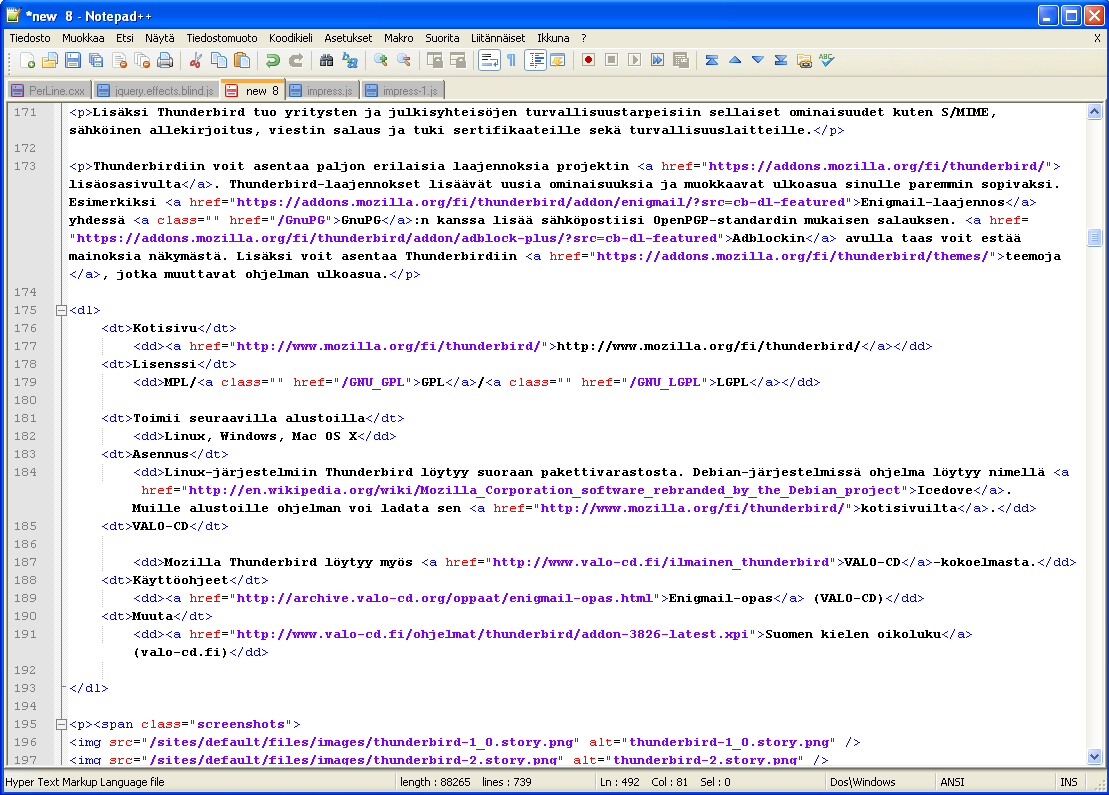Open the Muokkaa menu
1109x795 pixels.
[x=83, y=38]
